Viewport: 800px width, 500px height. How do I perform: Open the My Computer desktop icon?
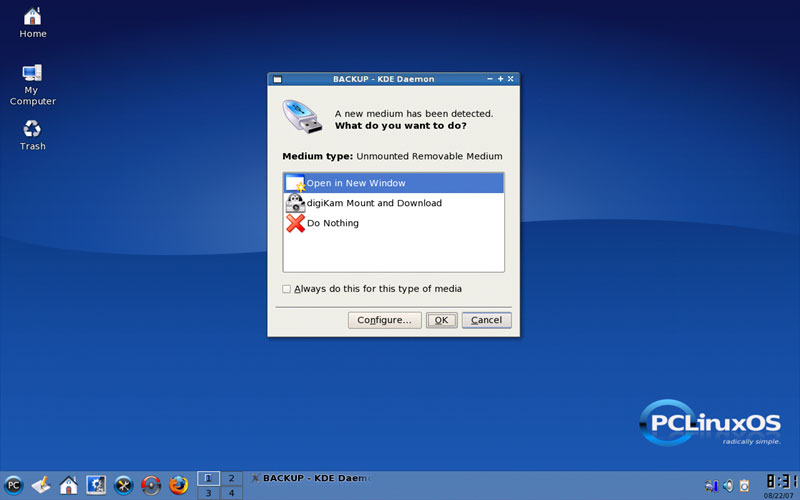(33, 85)
